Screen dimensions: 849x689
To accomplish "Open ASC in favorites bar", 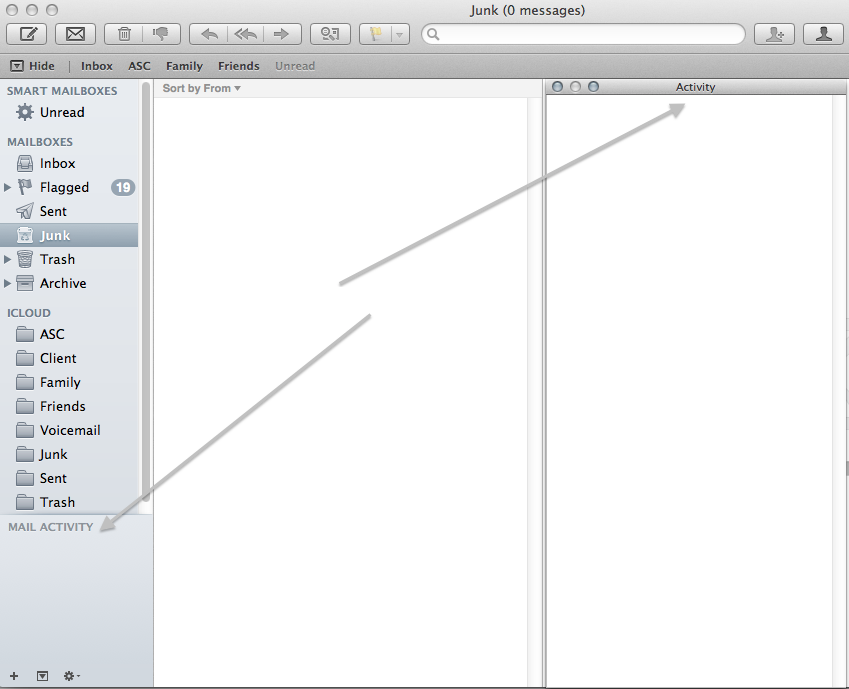I will click(x=139, y=66).
